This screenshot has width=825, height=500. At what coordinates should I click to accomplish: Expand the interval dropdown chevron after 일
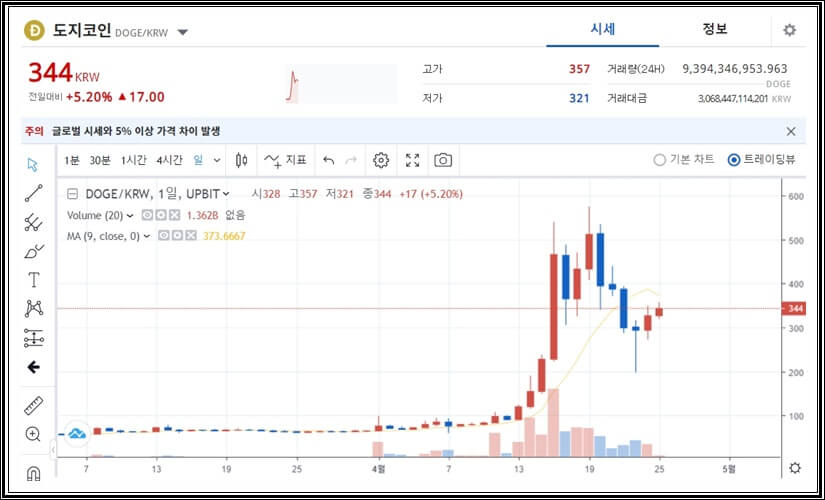coord(217,161)
